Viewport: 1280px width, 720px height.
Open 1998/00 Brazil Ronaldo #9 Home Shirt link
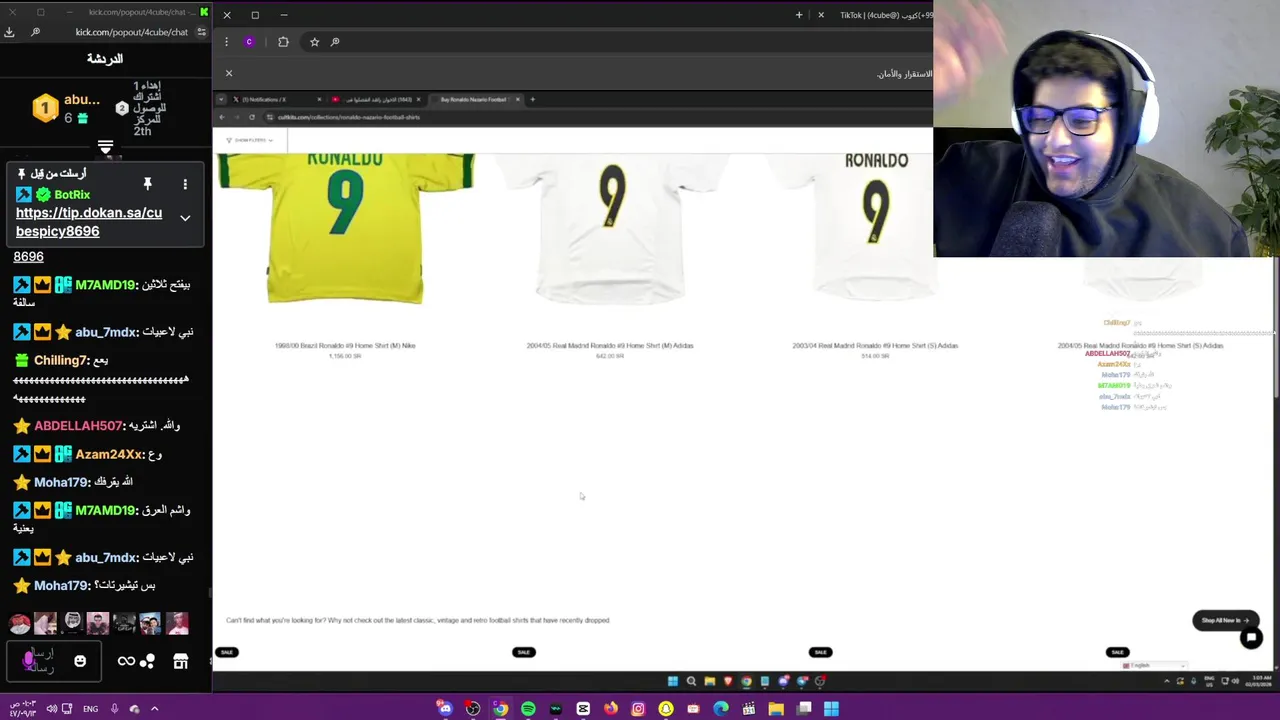pyautogui.click(x=345, y=345)
